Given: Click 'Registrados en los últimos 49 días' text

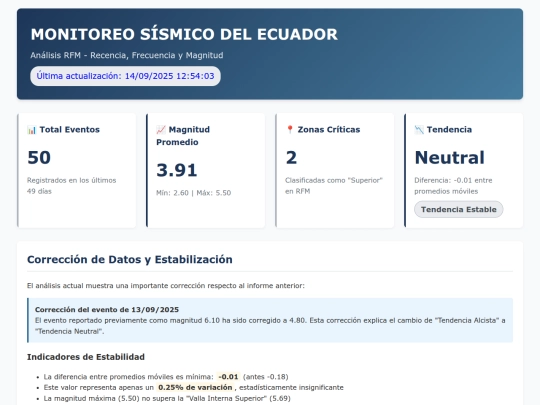Looking at the screenshot, I should (72, 186).
